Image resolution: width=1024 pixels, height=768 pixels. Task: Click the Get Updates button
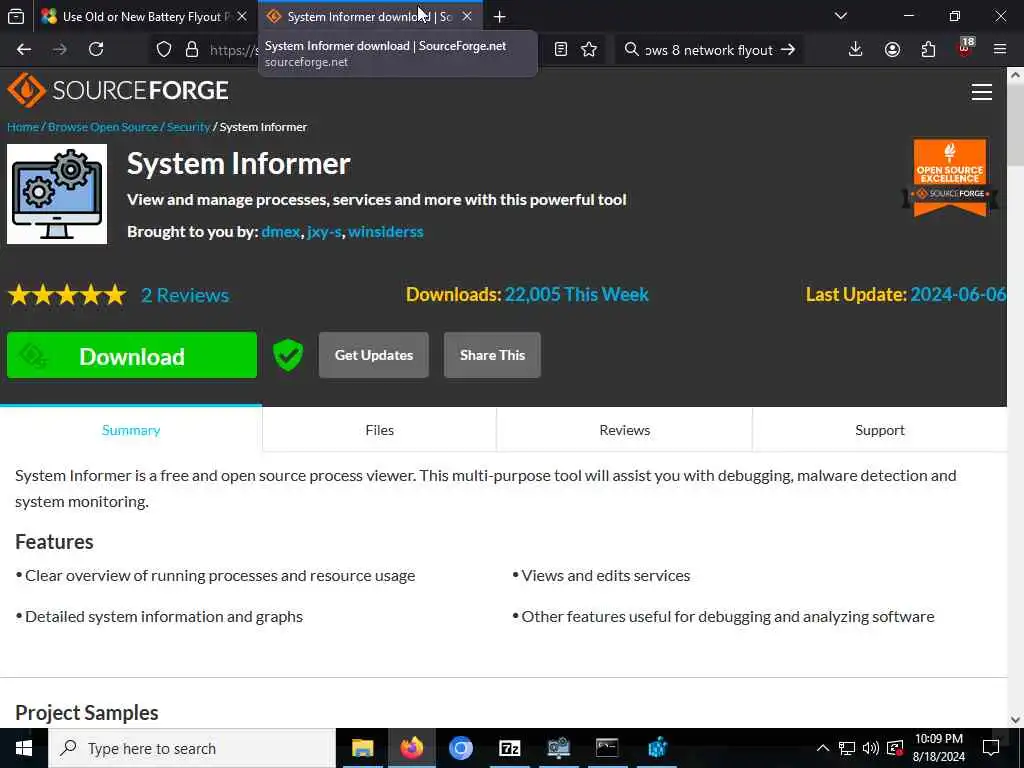point(374,355)
